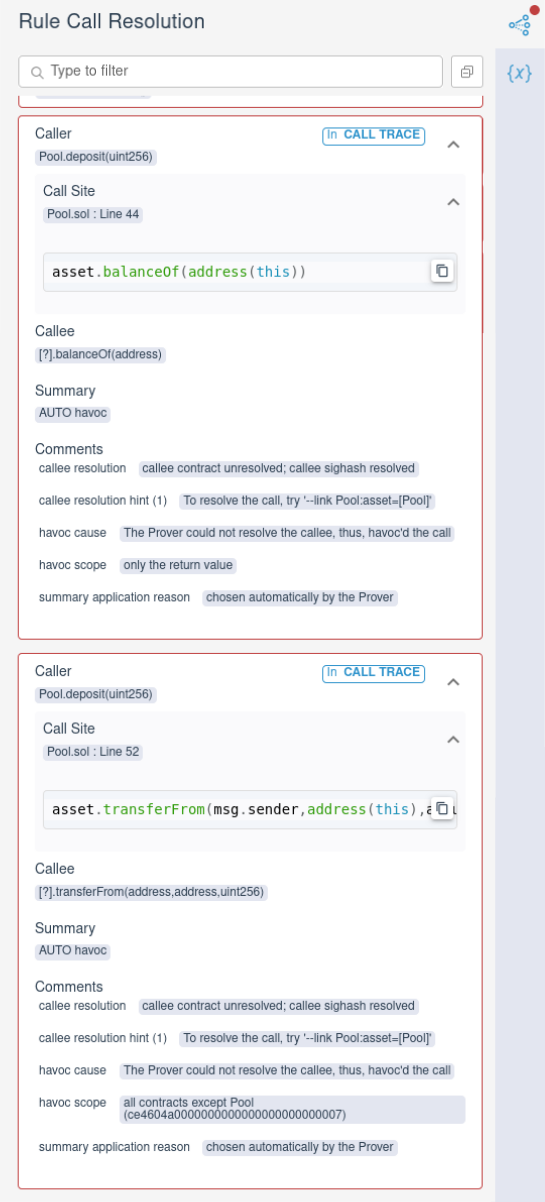Collapse the second Pool.deposit caller card
The height and width of the screenshot is (1202, 545).
click(453, 682)
